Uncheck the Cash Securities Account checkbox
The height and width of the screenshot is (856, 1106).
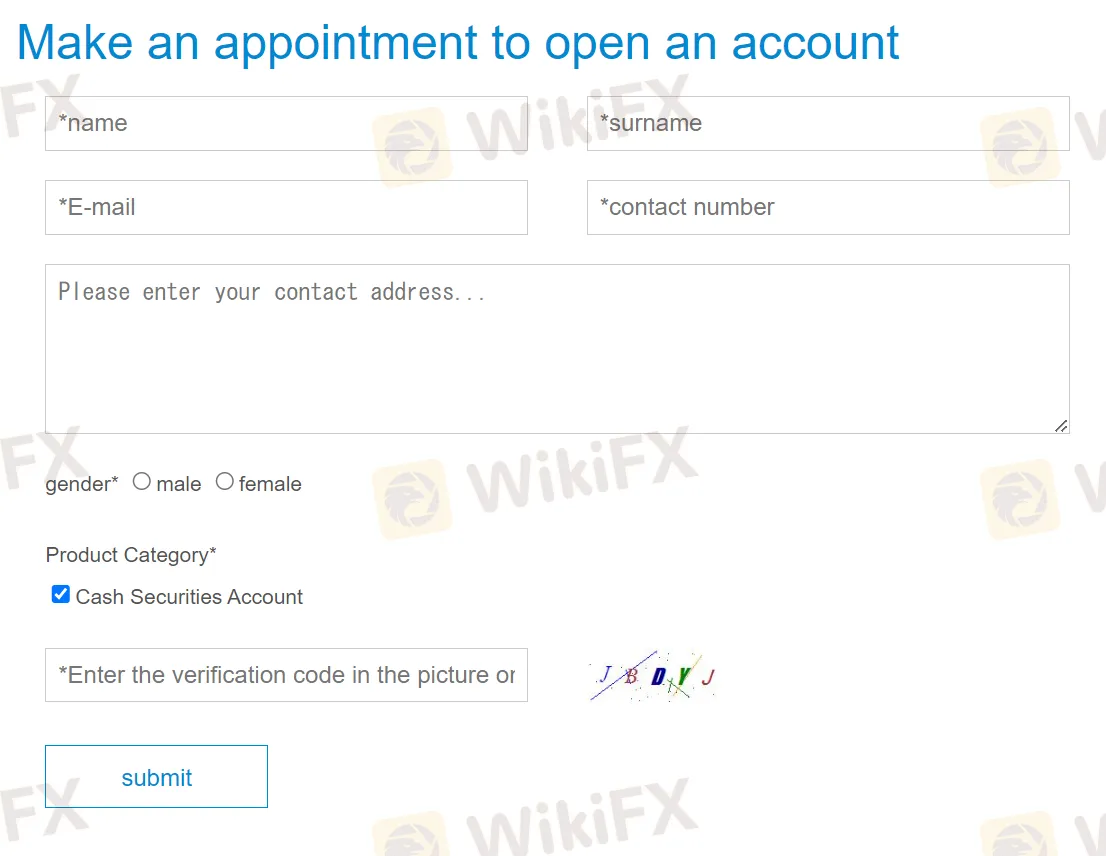(x=61, y=594)
